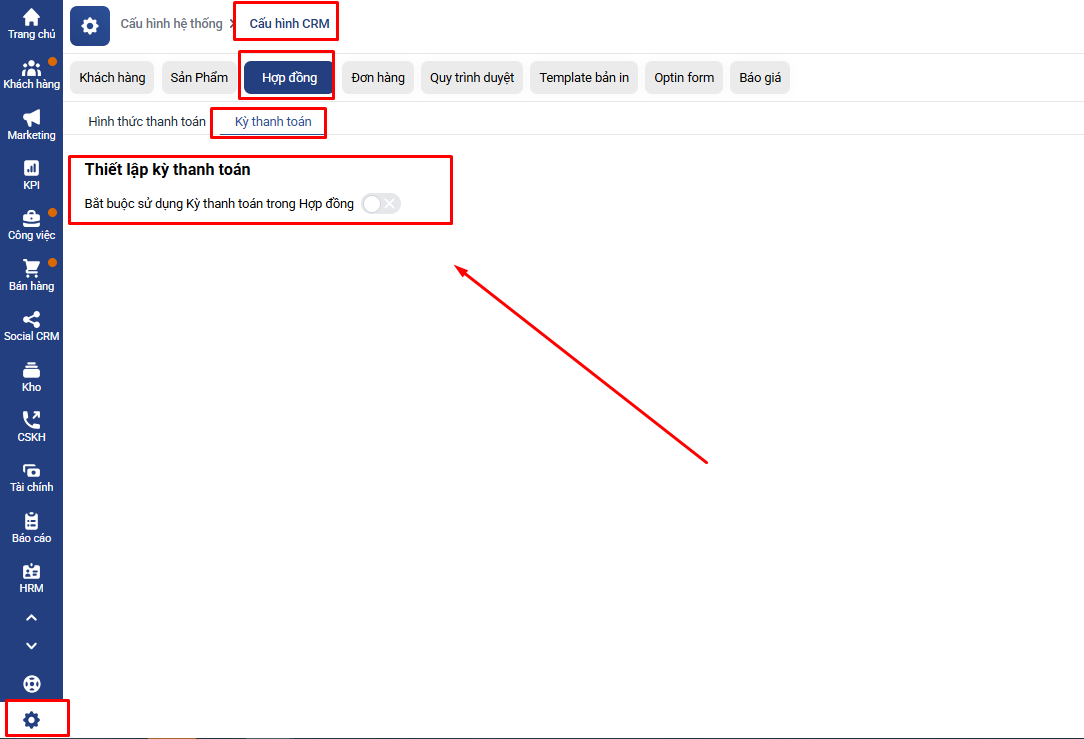Enable required Kỳ thanh toán in Hợp đồng toggle
The height and width of the screenshot is (739, 1084).
click(381, 204)
